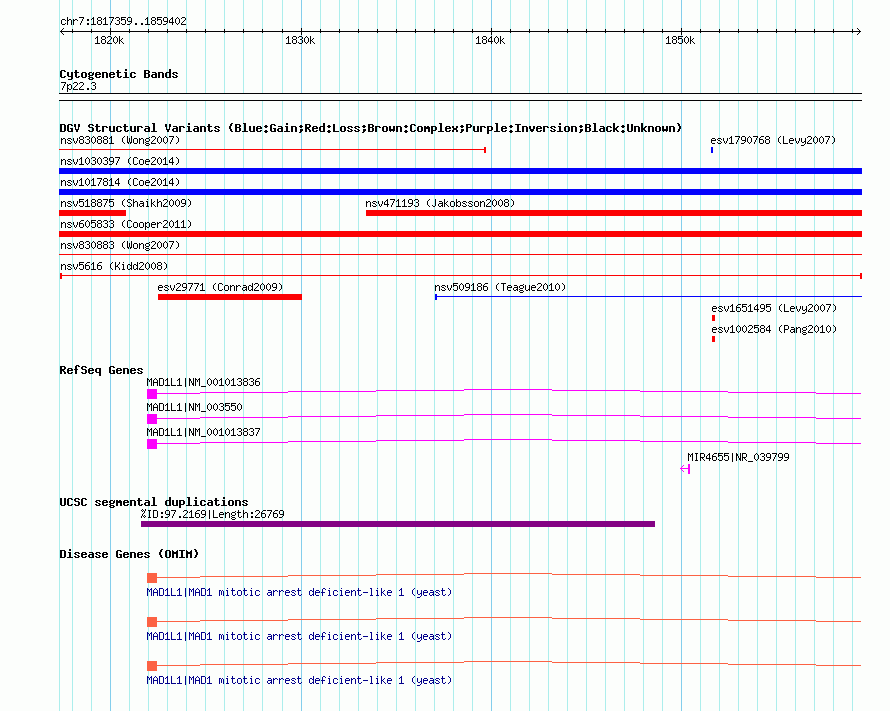The image size is (890, 711).
Task: Select the nsv471193 Jakobsson2008 red loss bar
Action: coord(613,213)
